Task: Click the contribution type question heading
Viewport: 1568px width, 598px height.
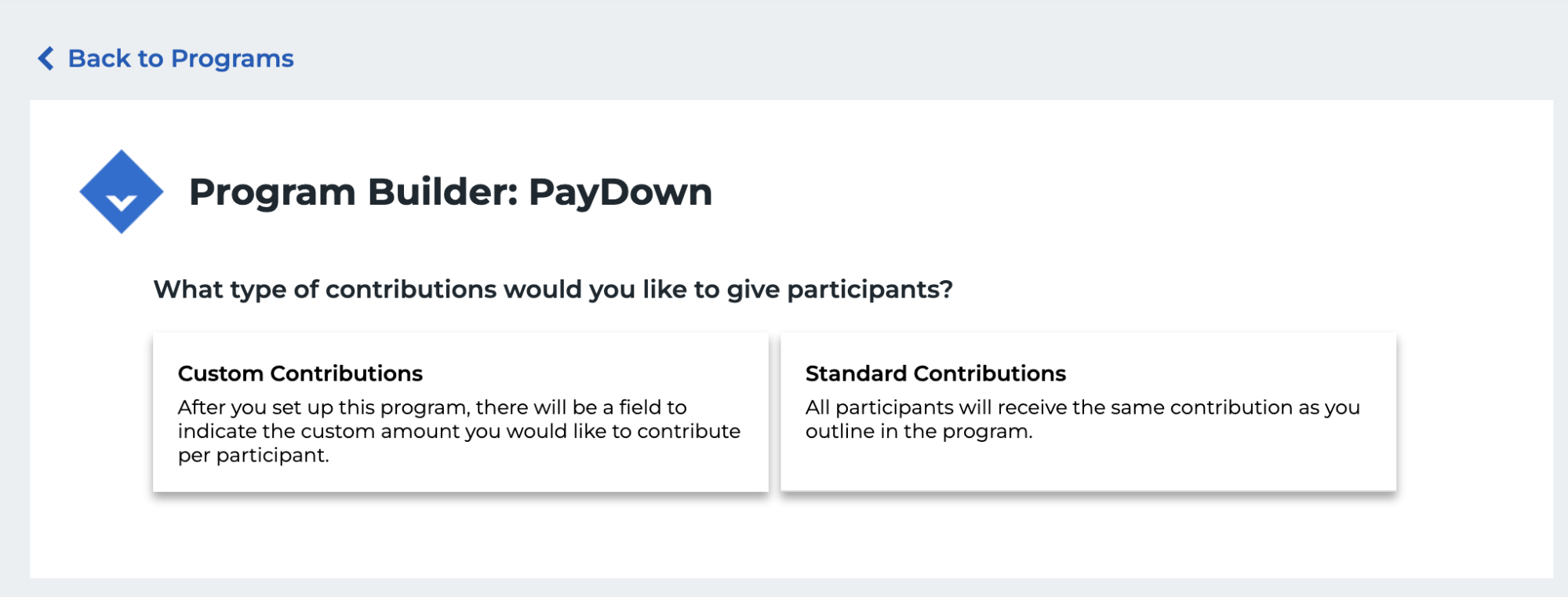Action: click(554, 289)
